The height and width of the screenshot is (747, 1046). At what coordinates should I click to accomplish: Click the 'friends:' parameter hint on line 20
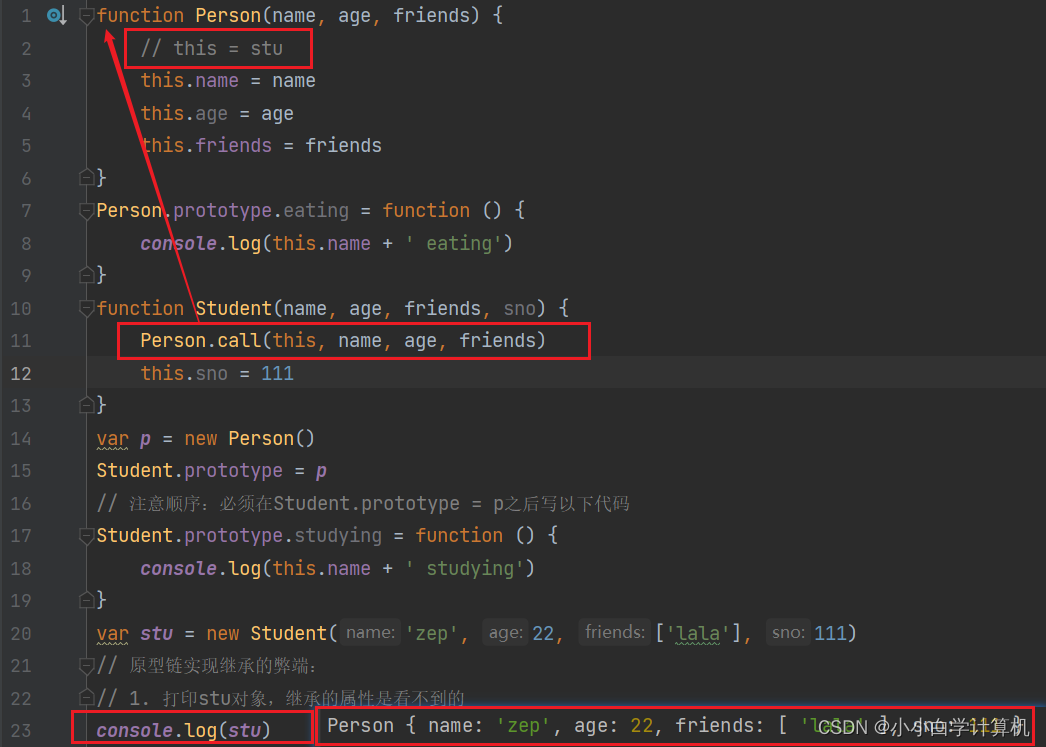614,632
